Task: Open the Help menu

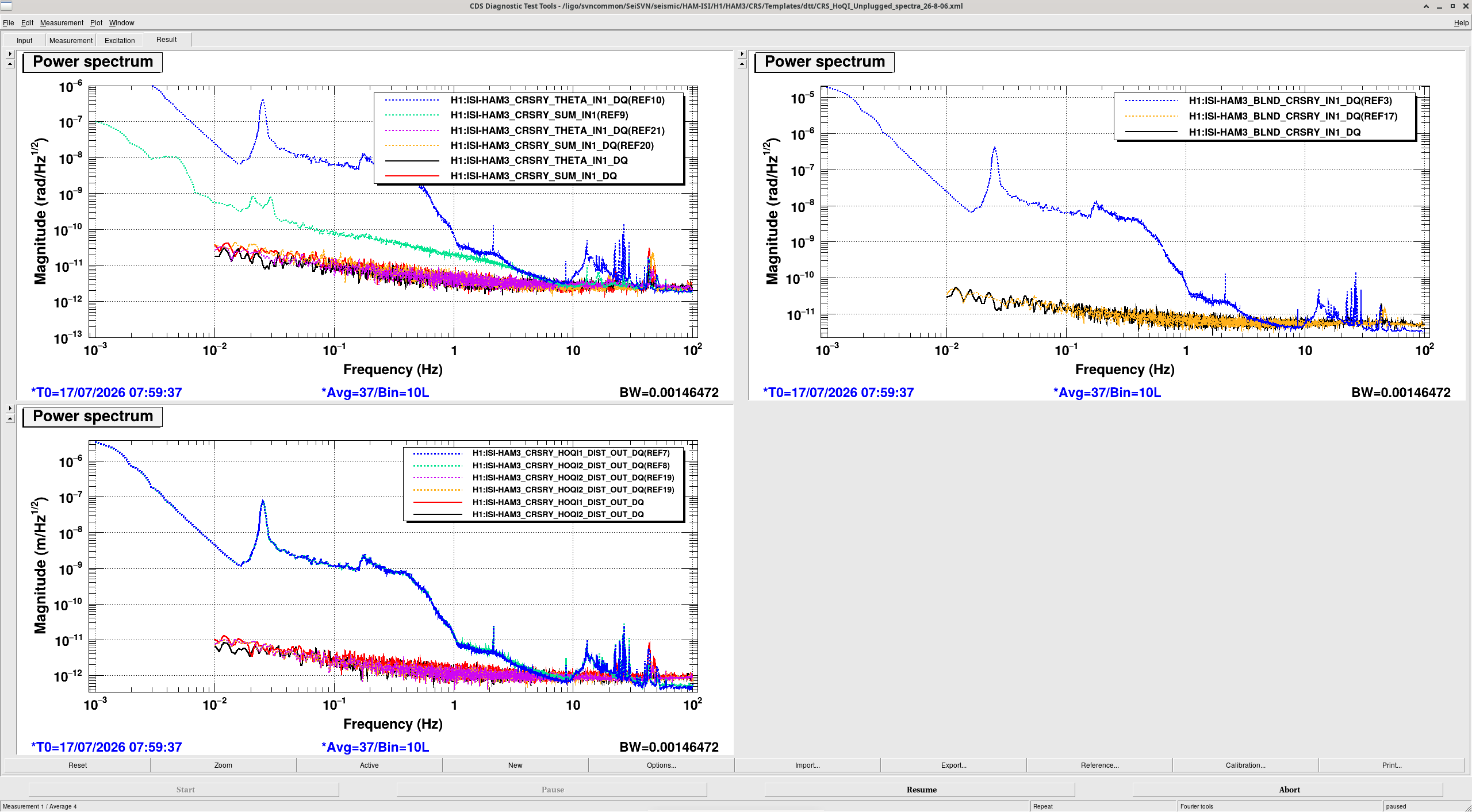Action: point(1461,23)
